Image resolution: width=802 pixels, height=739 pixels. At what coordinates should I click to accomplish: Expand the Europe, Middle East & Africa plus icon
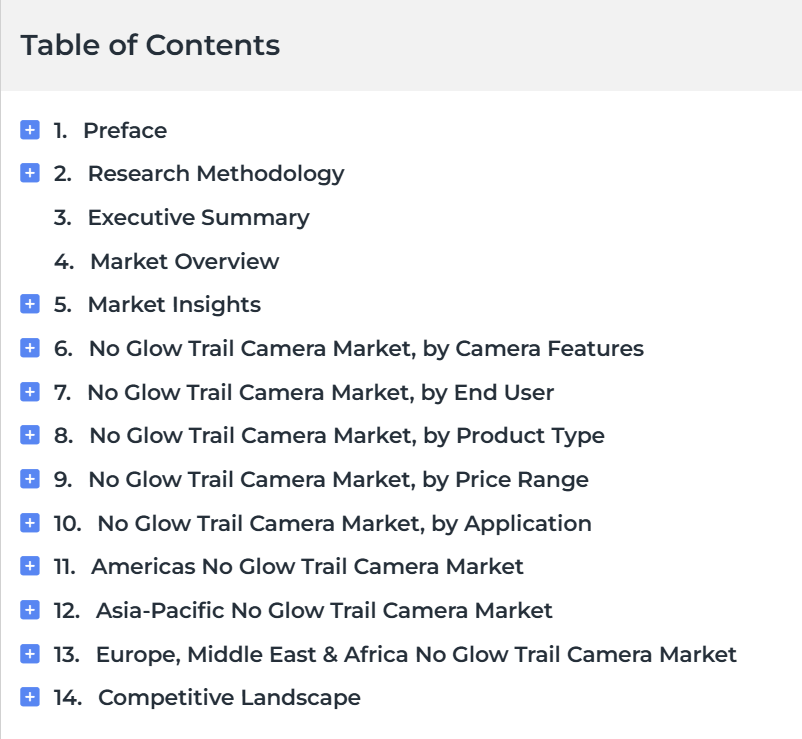tap(30, 654)
